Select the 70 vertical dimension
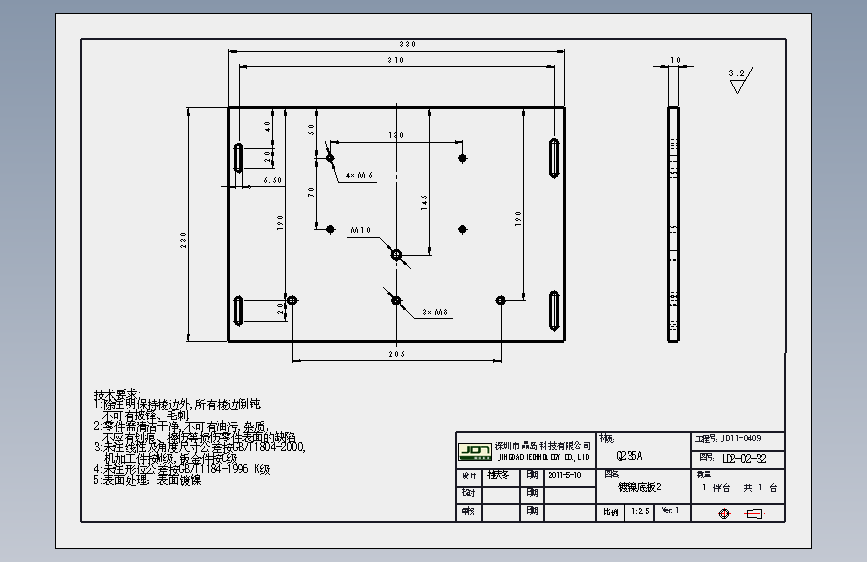 (311, 192)
